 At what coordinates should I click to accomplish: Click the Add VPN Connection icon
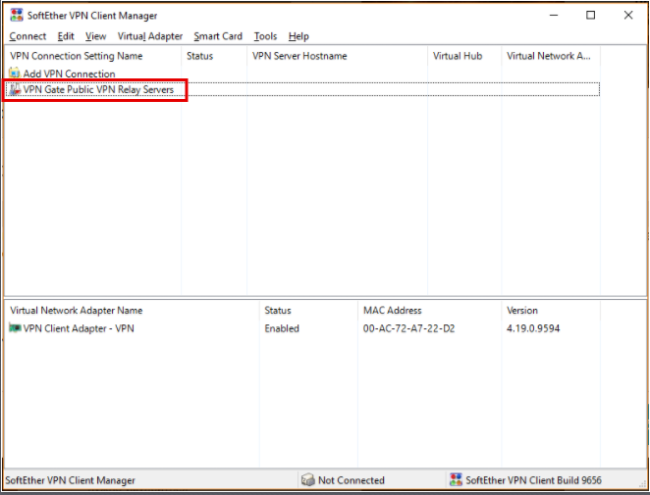[x=15, y=73]
